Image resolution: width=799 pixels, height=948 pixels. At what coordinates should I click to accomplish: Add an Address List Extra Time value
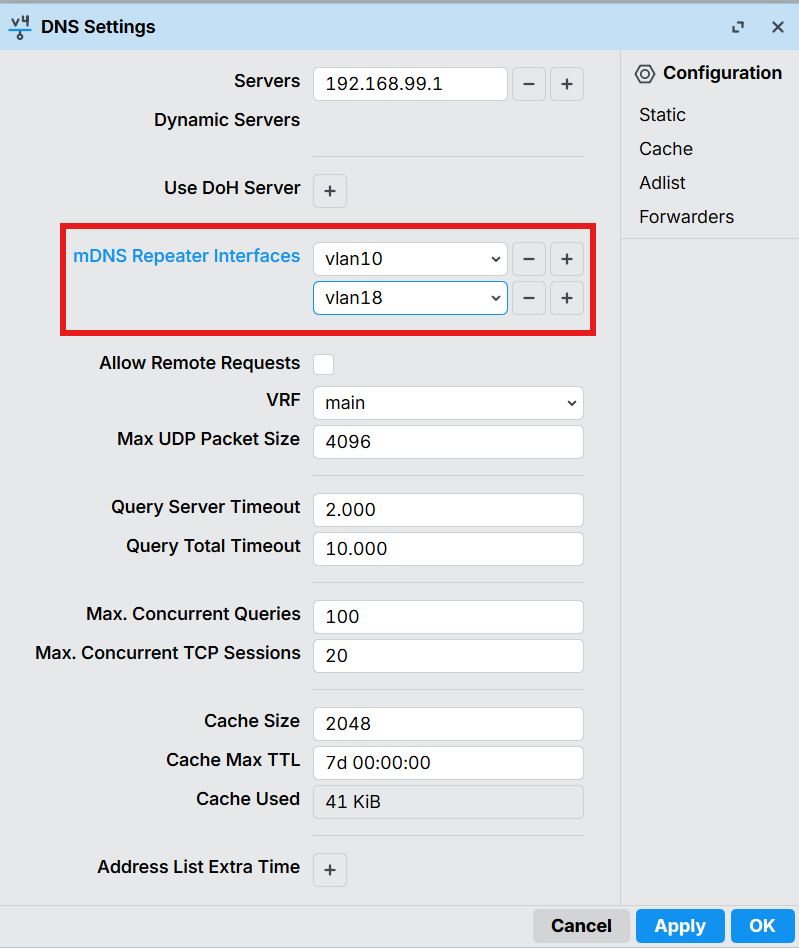coord(330,870)
